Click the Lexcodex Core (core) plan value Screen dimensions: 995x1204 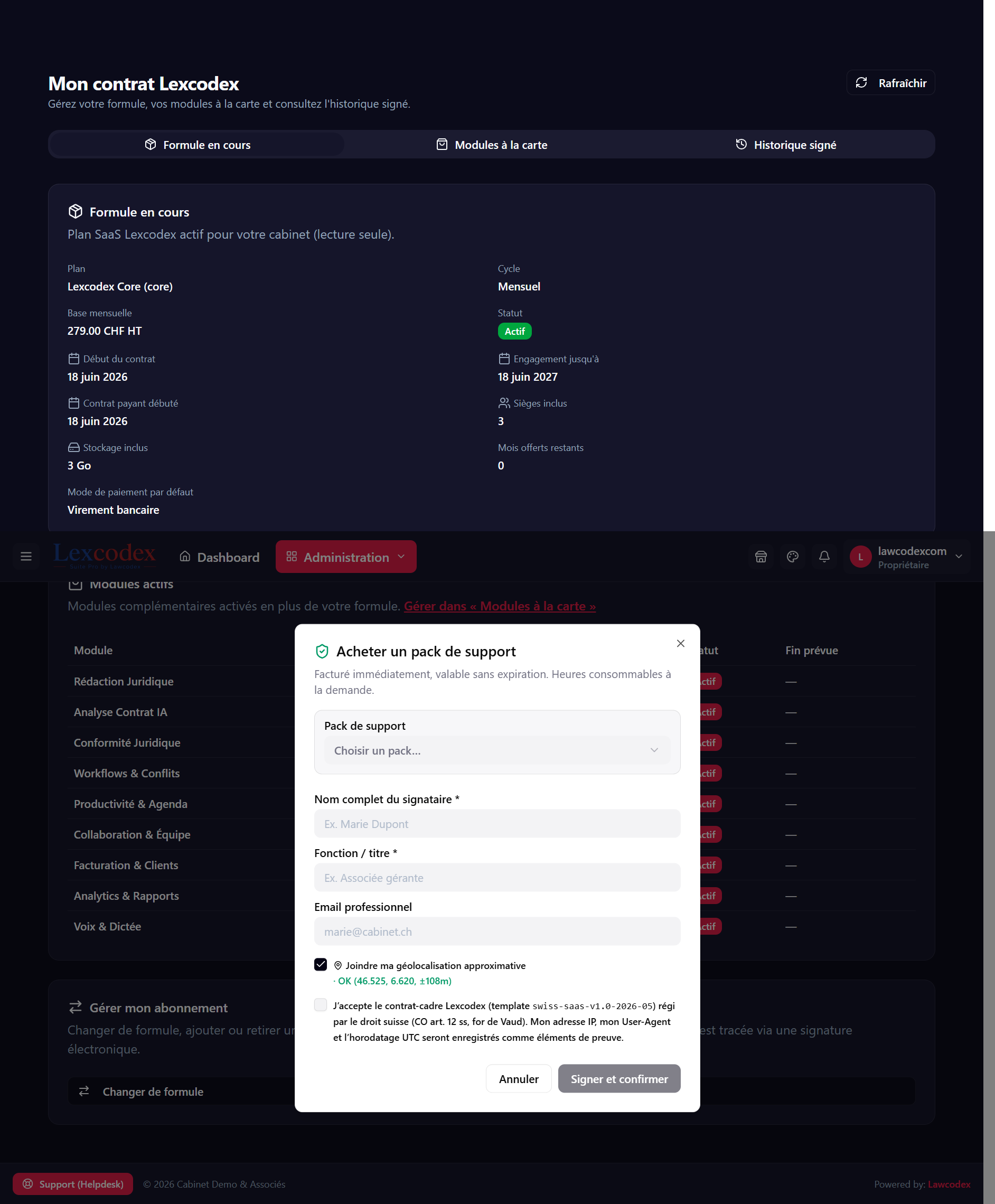pyautogui.click(x=120, y=287)
